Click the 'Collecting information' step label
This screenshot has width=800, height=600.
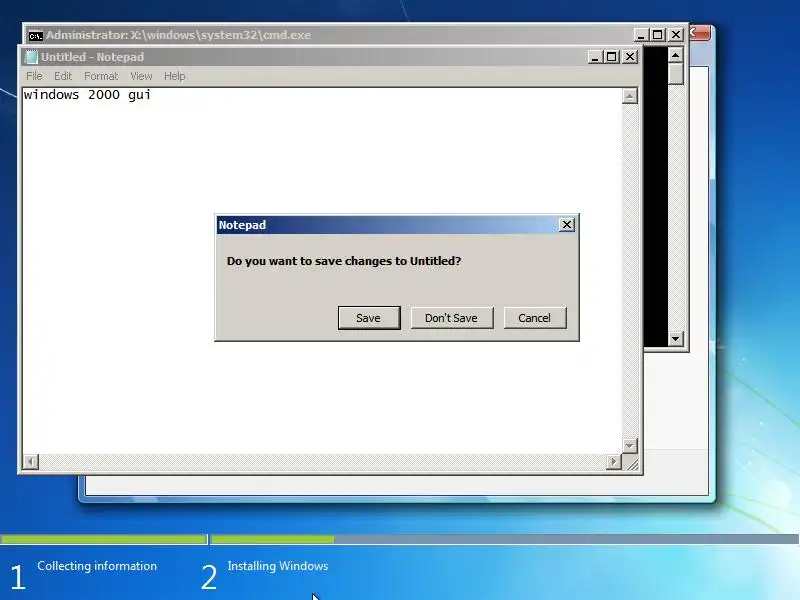point(97,566)
